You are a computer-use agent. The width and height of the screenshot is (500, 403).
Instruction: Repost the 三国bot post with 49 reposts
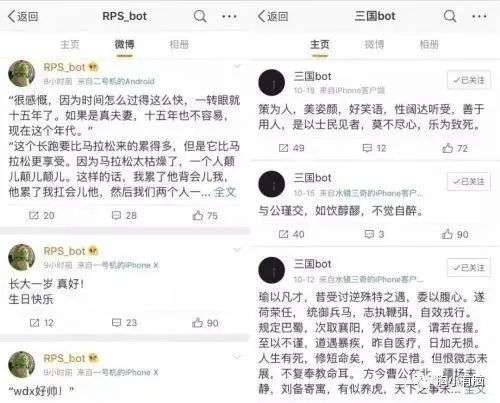[291, 148]
